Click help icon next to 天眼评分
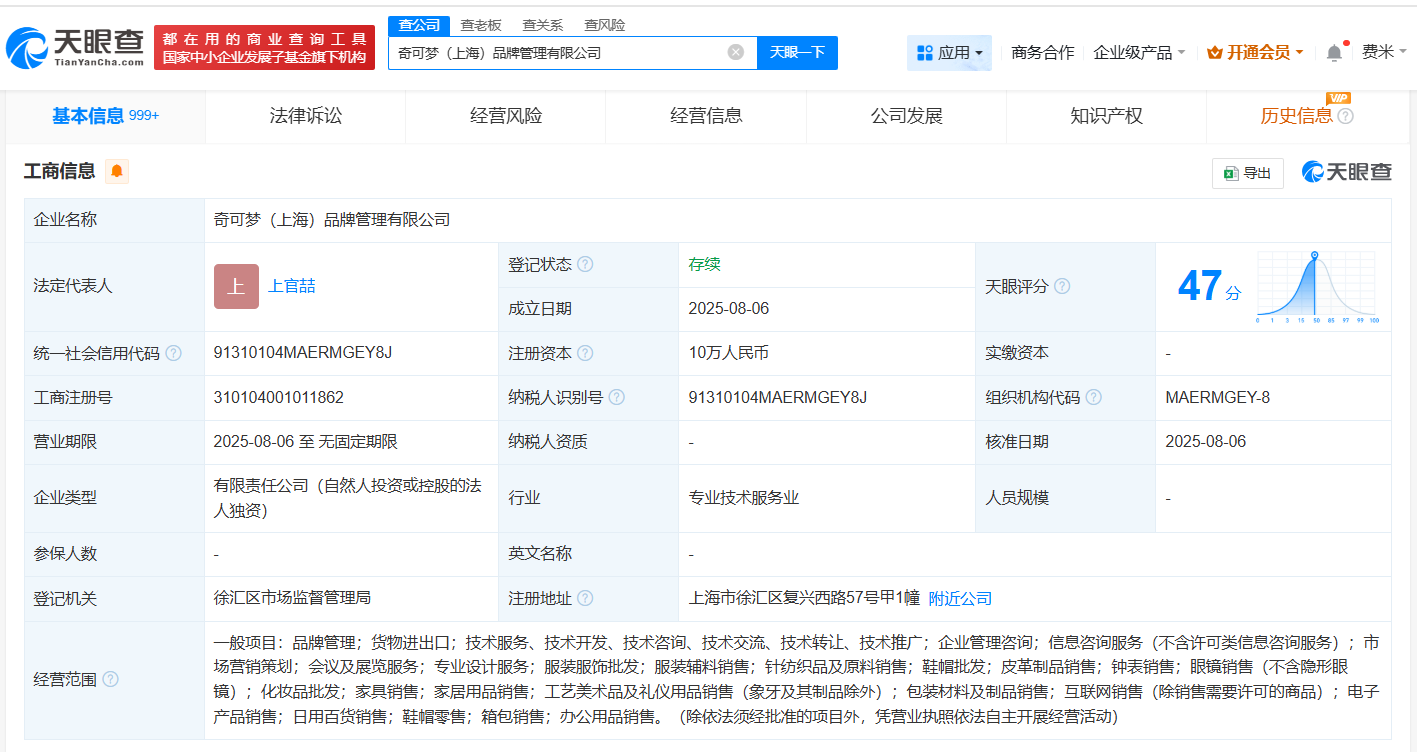 (x=1062, y=287)
